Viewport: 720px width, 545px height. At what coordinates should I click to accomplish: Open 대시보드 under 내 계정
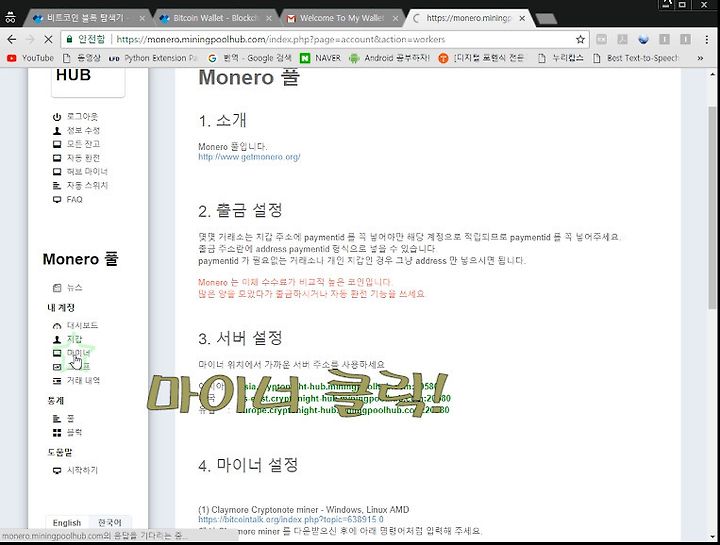click(x=75, y=326)
